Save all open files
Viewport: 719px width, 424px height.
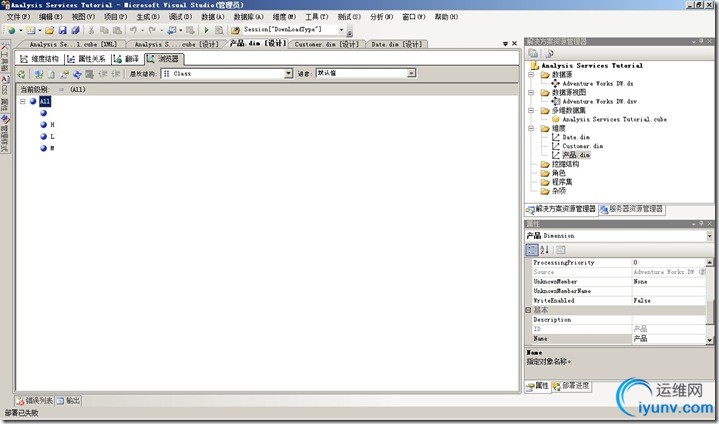click(75, 30)
